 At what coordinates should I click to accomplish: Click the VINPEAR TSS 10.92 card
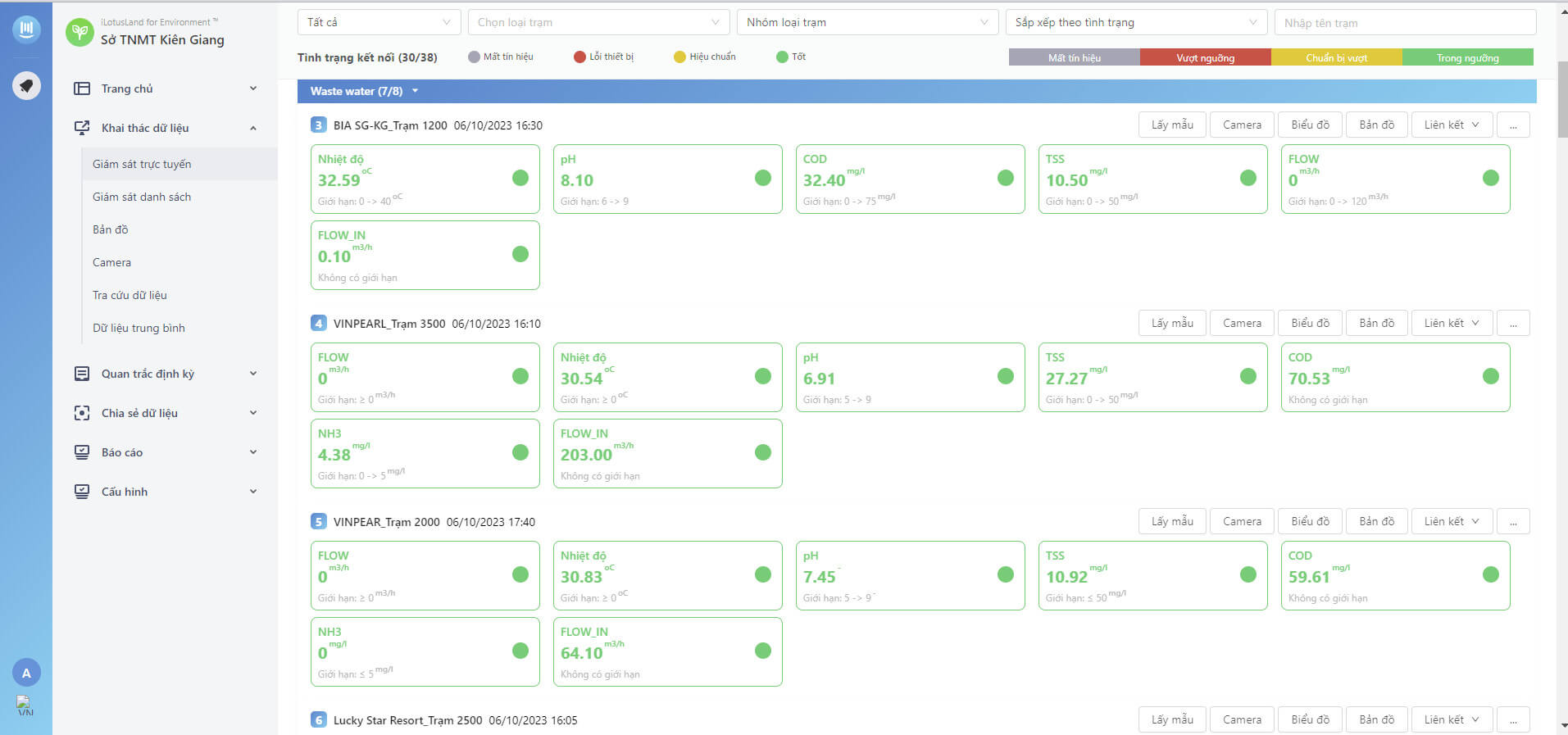(1153, 575)
